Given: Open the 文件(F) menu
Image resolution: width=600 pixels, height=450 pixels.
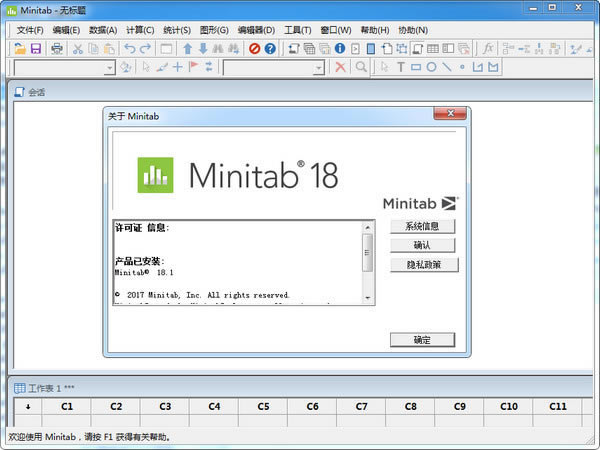Looking at the screenshot, I should 30,30.
